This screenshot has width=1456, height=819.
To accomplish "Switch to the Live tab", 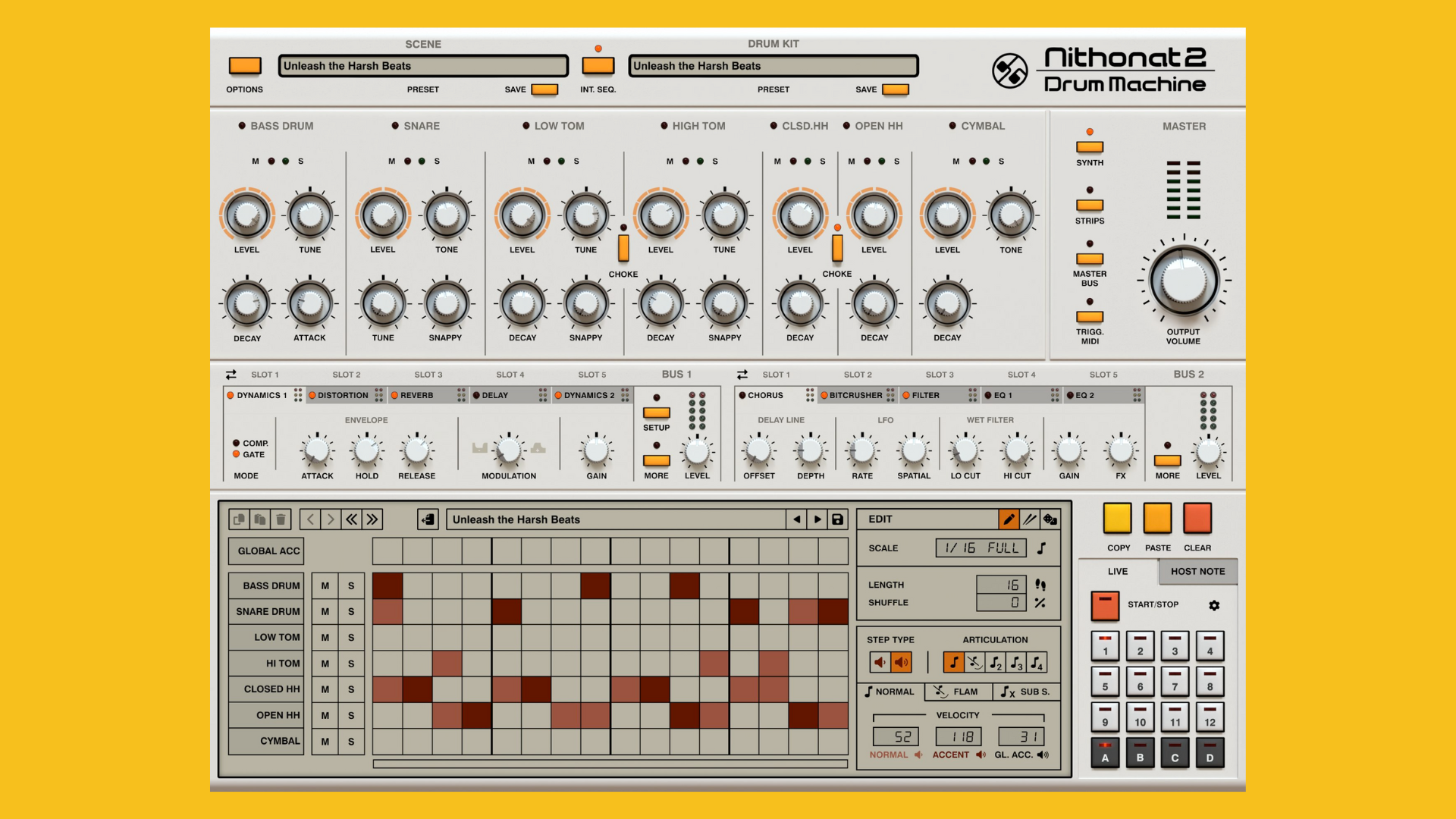I will click(1118, 572).
